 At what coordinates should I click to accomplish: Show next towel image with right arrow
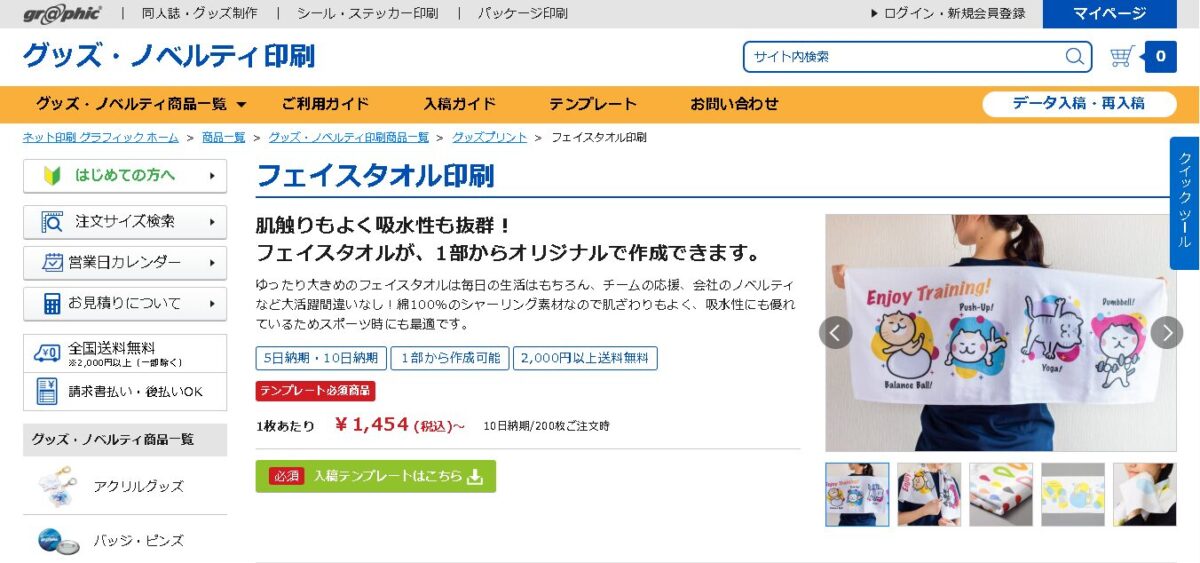[x=1166, y=333]
